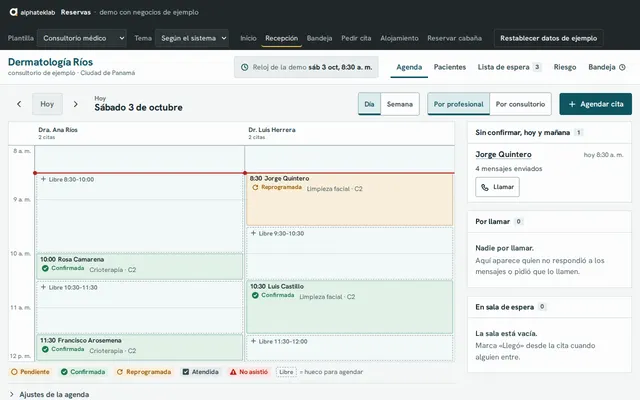Go to previous day with left chevron
The width and height of the screenshot is (640, 400).
coord(19,104)
